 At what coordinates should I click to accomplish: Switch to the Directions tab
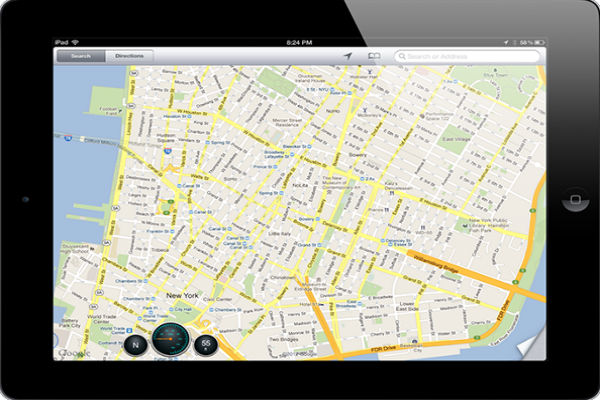[129, 57]
